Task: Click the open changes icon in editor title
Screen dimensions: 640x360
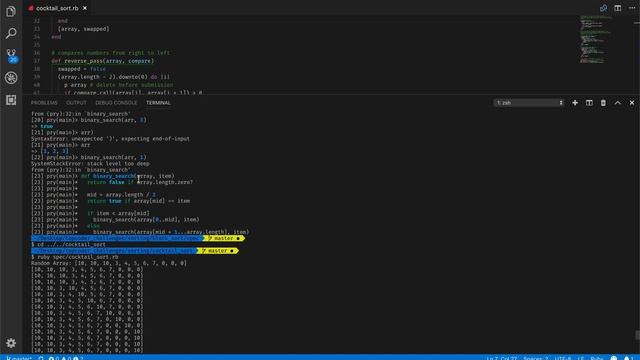Action: [603, 8]
